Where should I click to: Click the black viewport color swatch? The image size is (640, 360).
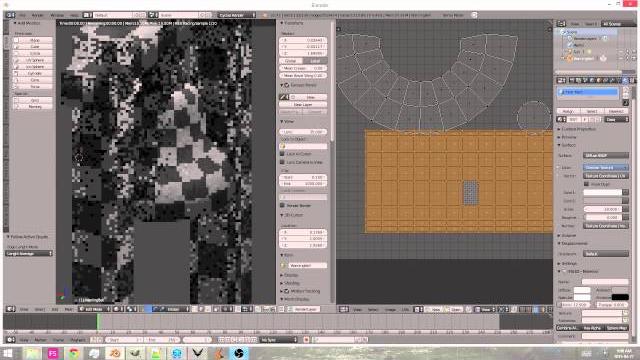point(620,297)
